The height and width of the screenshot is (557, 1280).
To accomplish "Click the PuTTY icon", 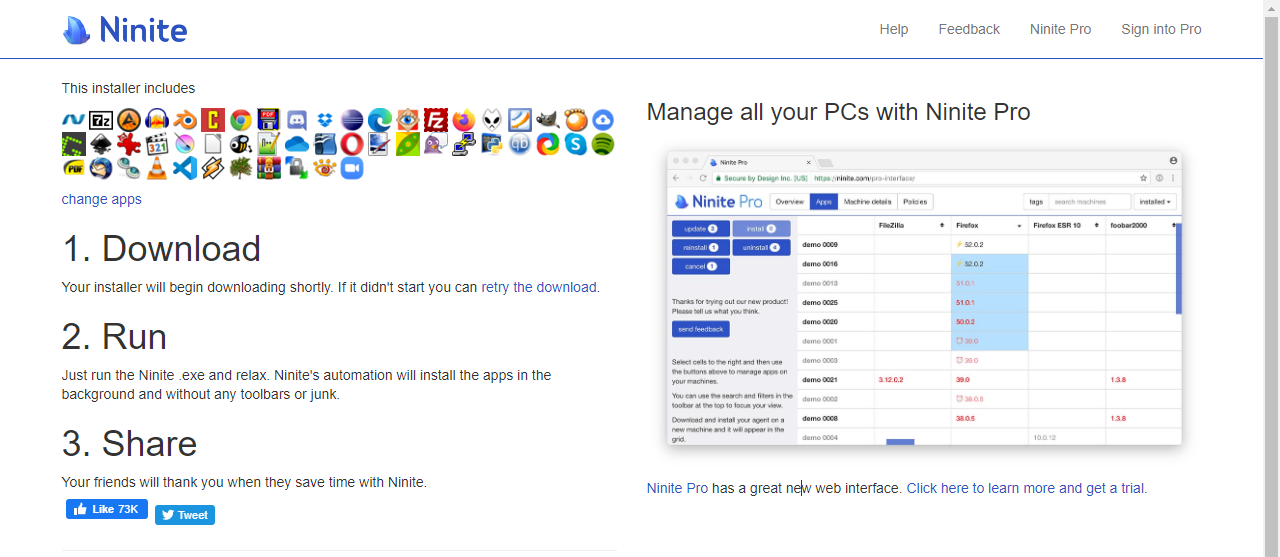I will click(x=464, y=144).
